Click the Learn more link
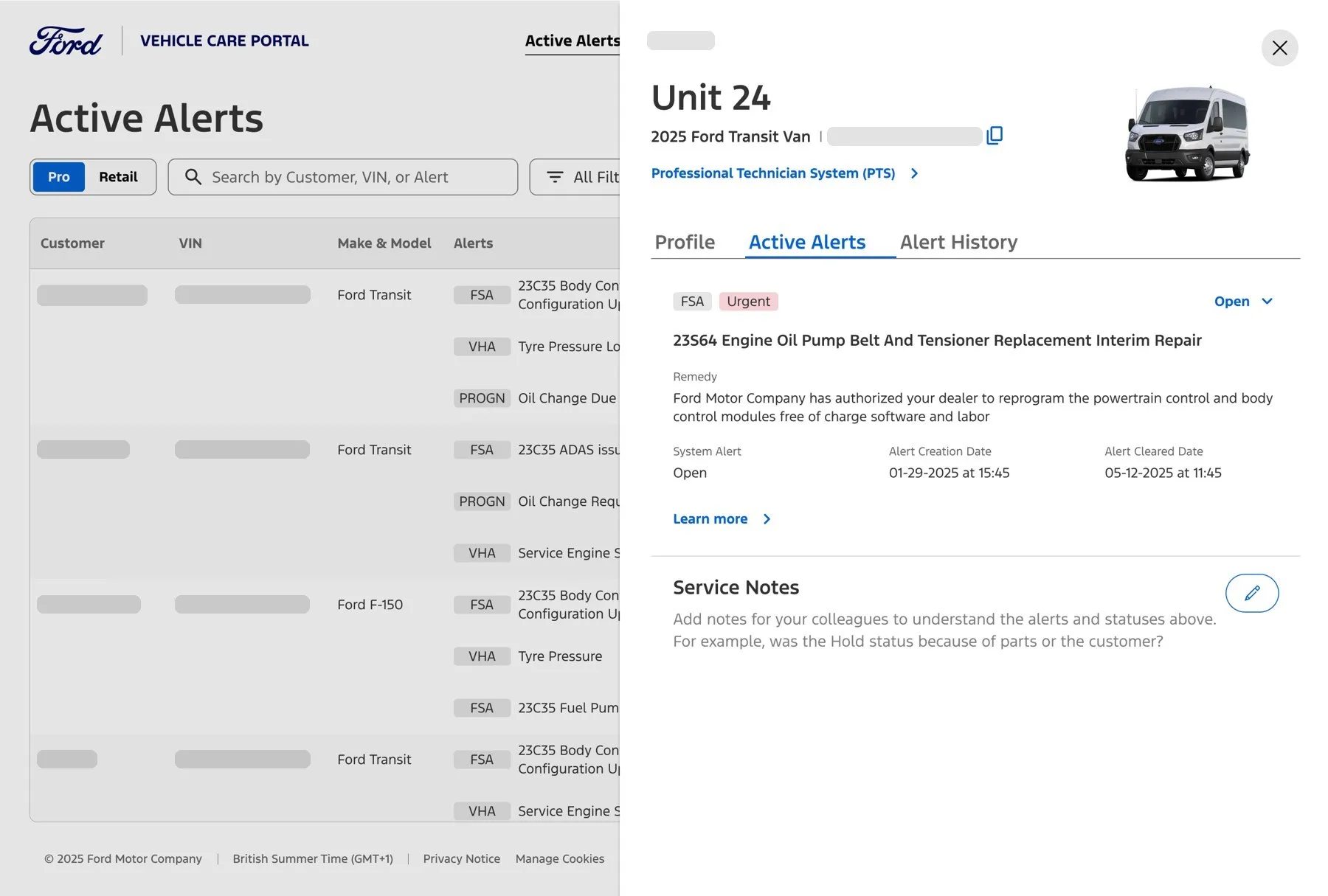This screenshot has width=1328, height=896. point(710,519)
